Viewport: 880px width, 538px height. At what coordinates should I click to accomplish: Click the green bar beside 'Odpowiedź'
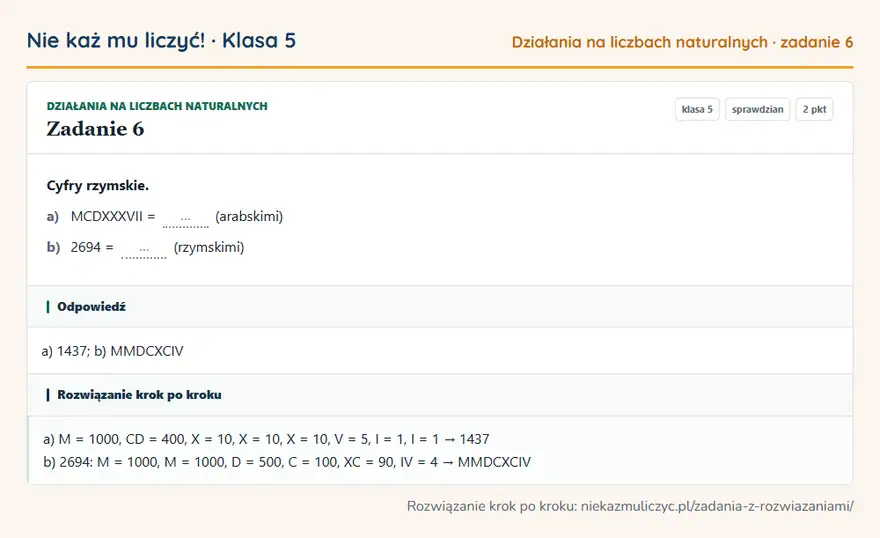point(48,306)
